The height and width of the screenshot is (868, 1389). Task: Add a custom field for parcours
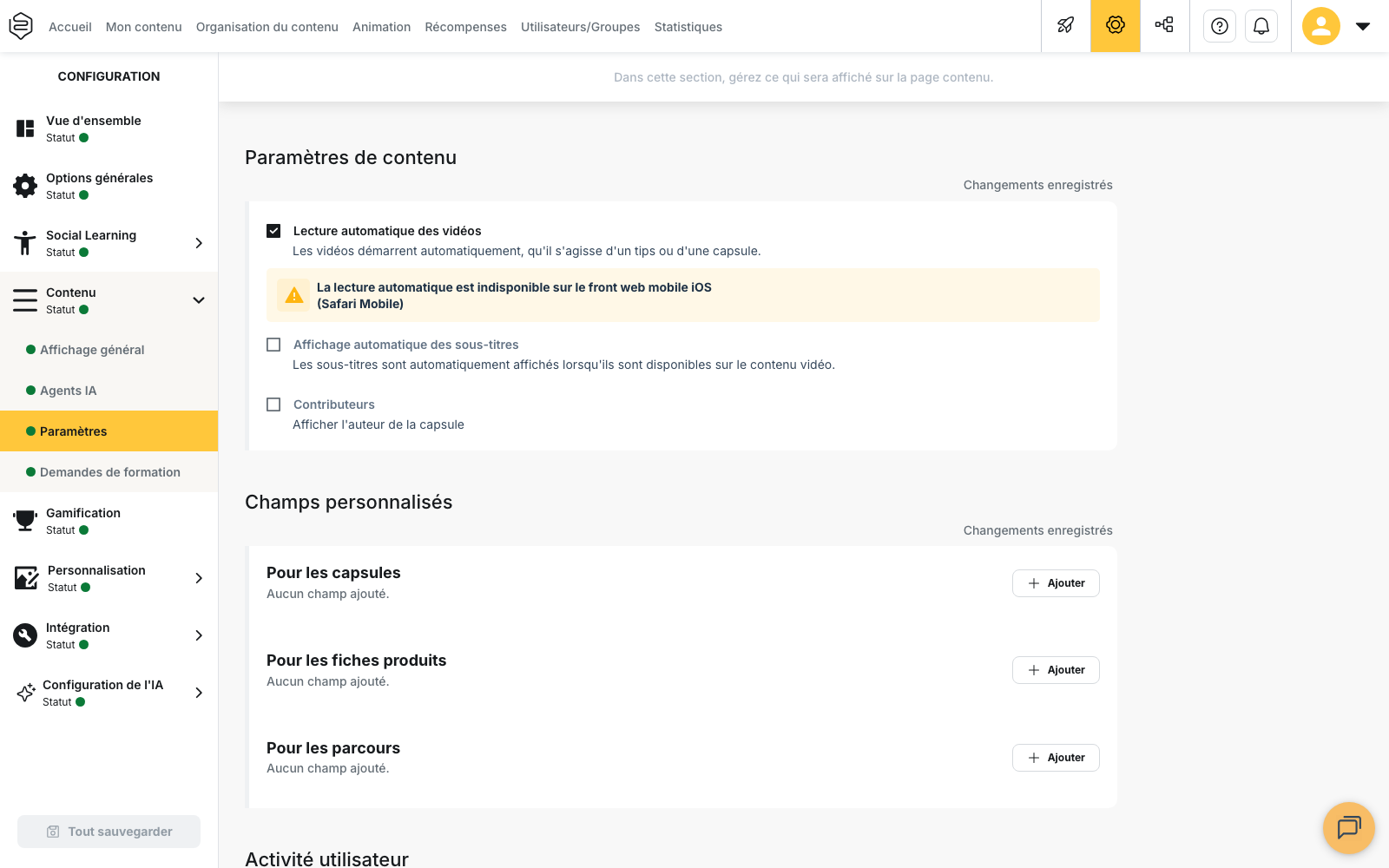[1056, 758]
